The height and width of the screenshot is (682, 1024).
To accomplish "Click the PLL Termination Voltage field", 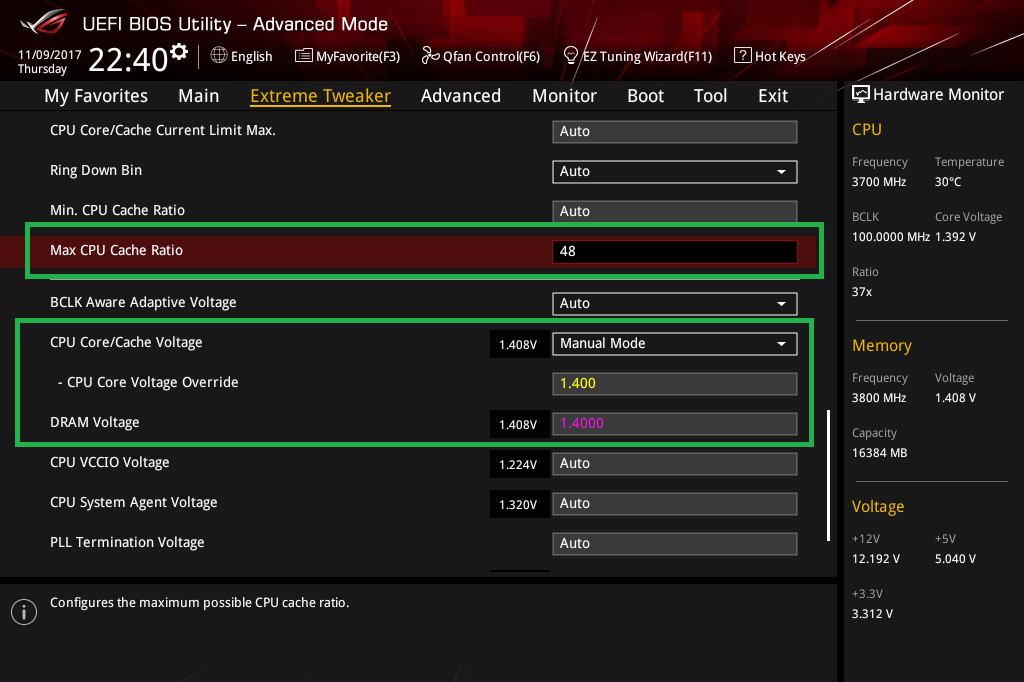I will coord(675,544).
